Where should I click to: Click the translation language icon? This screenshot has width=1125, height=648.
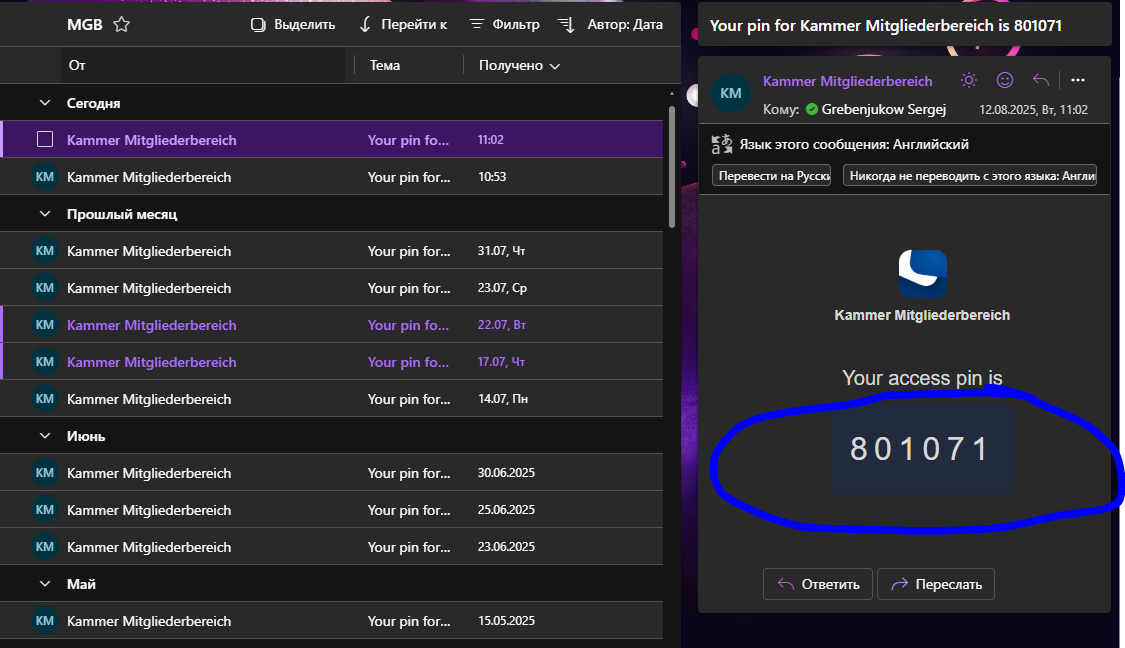point(722,144)
